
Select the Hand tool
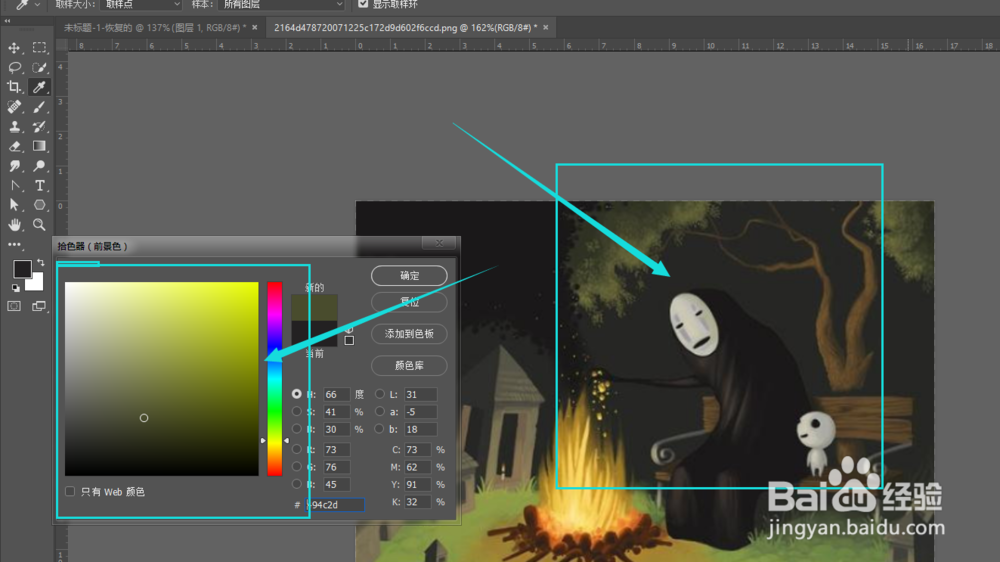point(14,225)
